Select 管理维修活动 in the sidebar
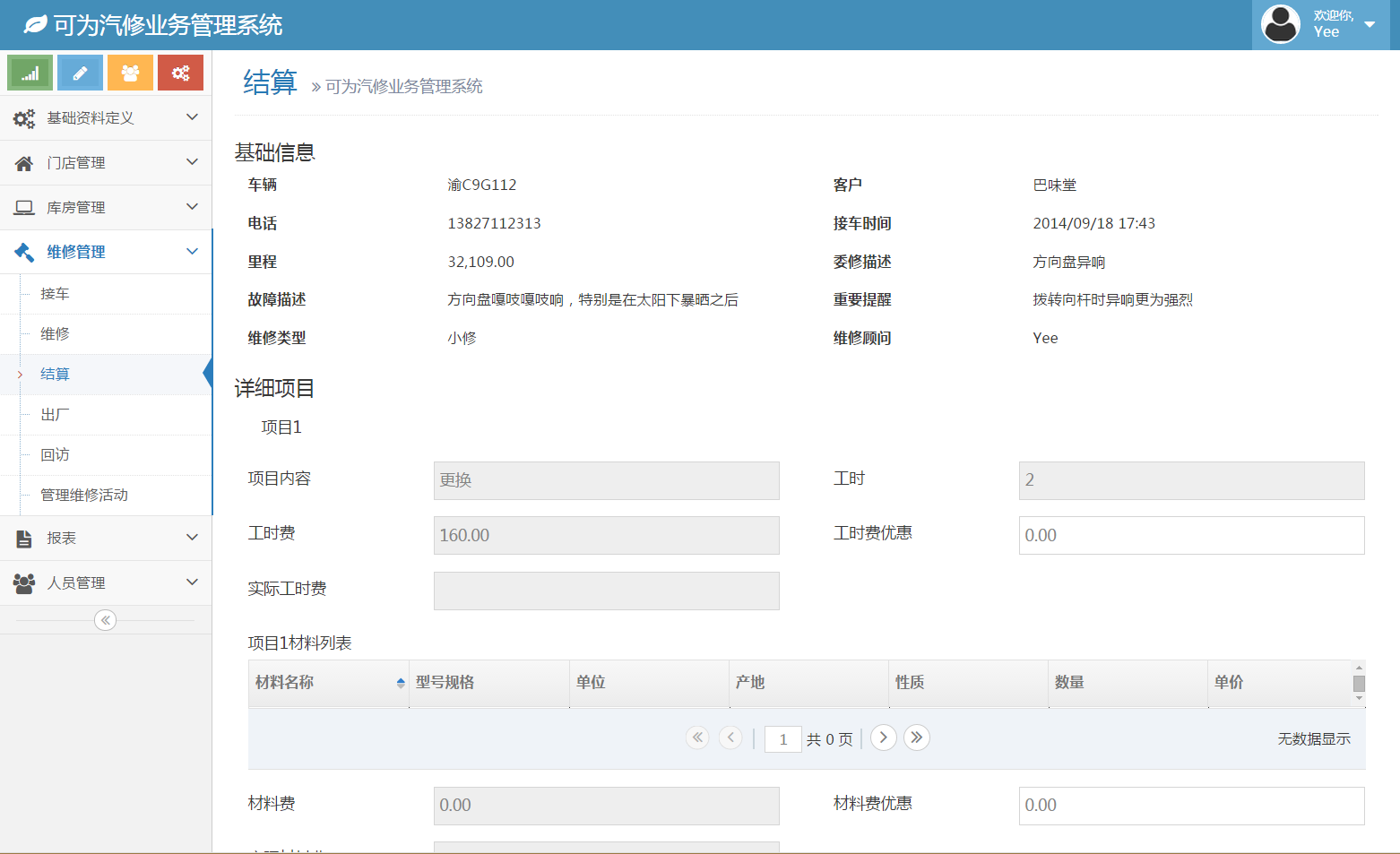Viewport: 1400px width, 854px height. (84, 496)
